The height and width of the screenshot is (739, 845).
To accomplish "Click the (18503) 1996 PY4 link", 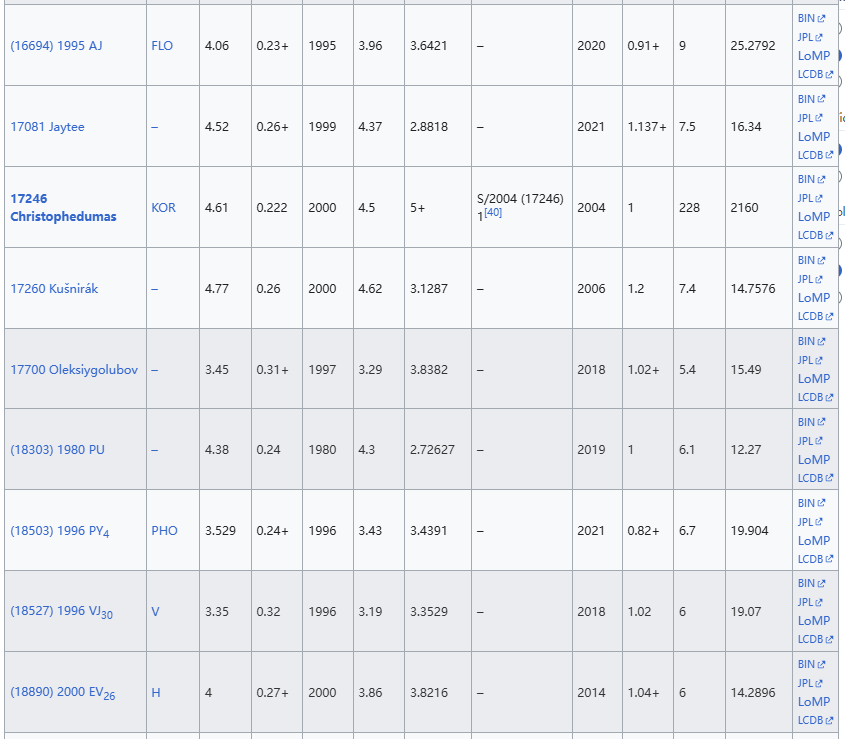I will (59, 531).
